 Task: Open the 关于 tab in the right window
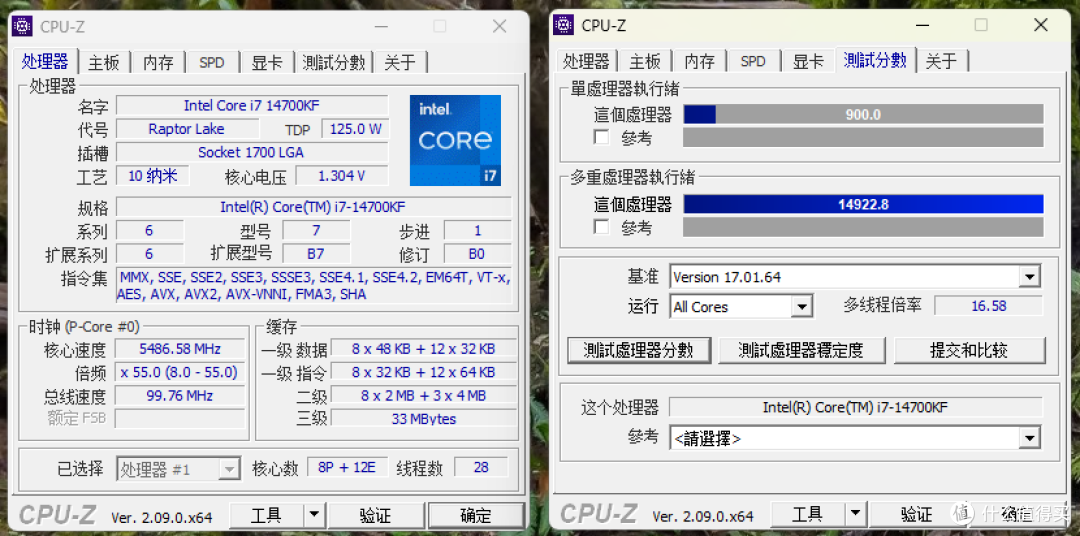[942, 61]
